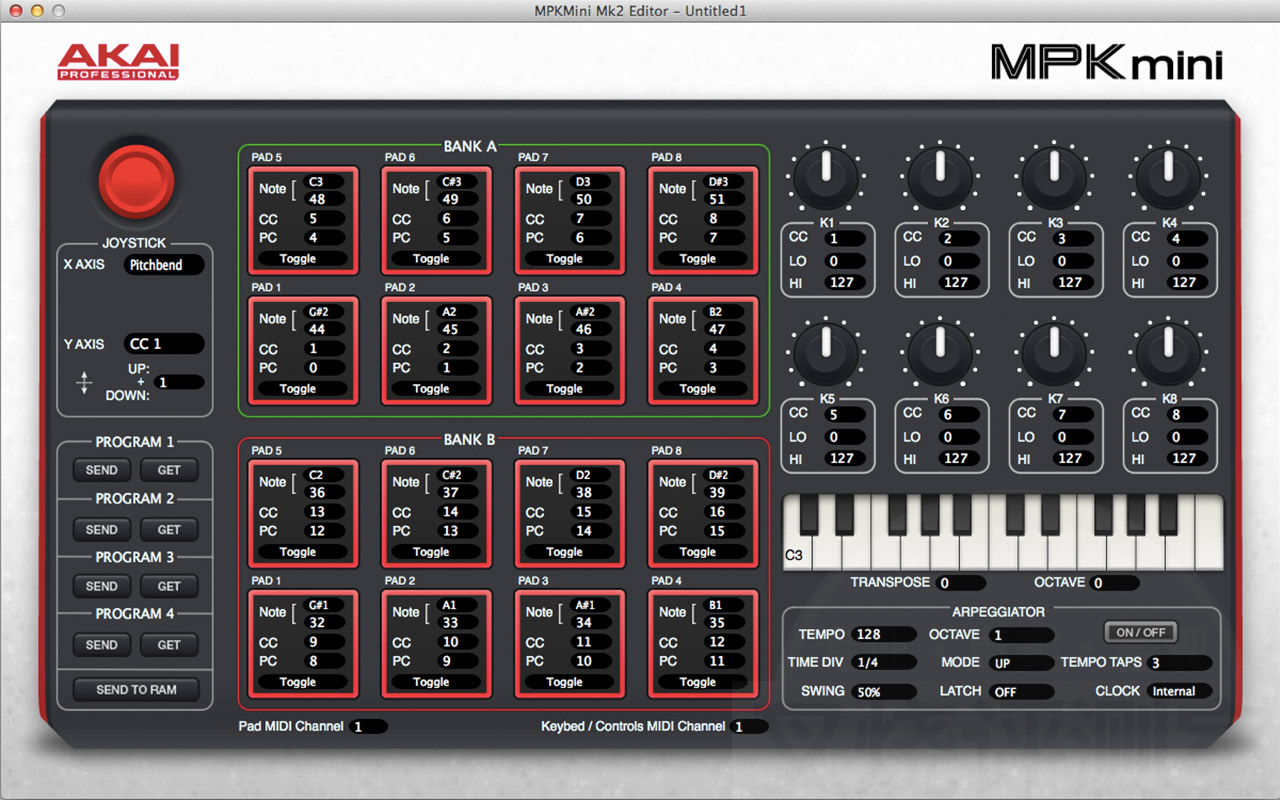This screenshot has height=800, width=1280.
Task: Click the arpeggiator TEMPO 128 field
Action: 884,635
